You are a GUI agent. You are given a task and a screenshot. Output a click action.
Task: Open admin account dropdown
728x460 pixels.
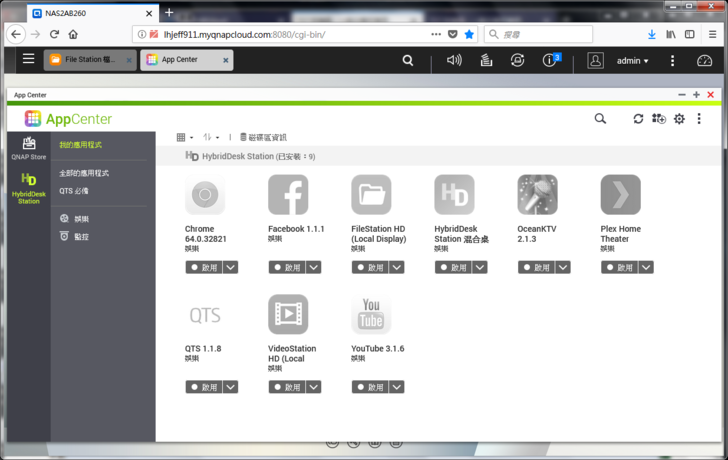tap(632, 61)
